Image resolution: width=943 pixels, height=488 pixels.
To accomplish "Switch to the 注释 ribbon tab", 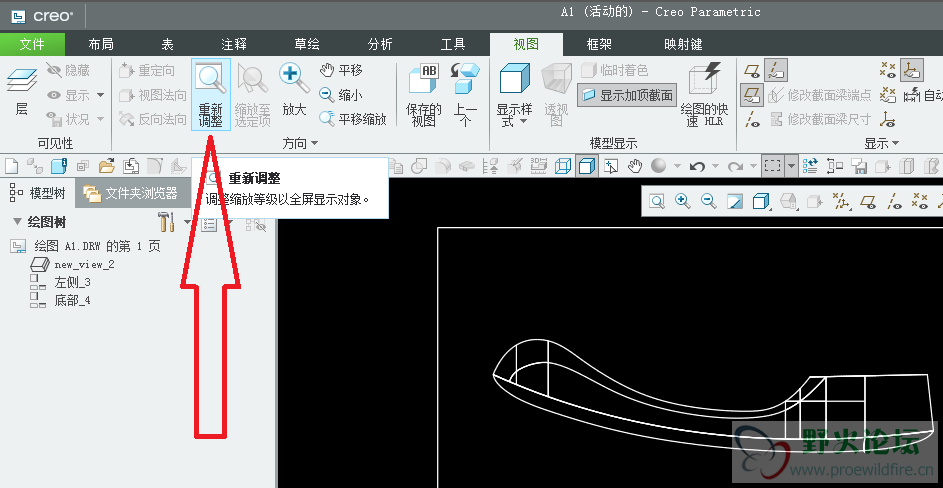I will click(x=234, y=44).
